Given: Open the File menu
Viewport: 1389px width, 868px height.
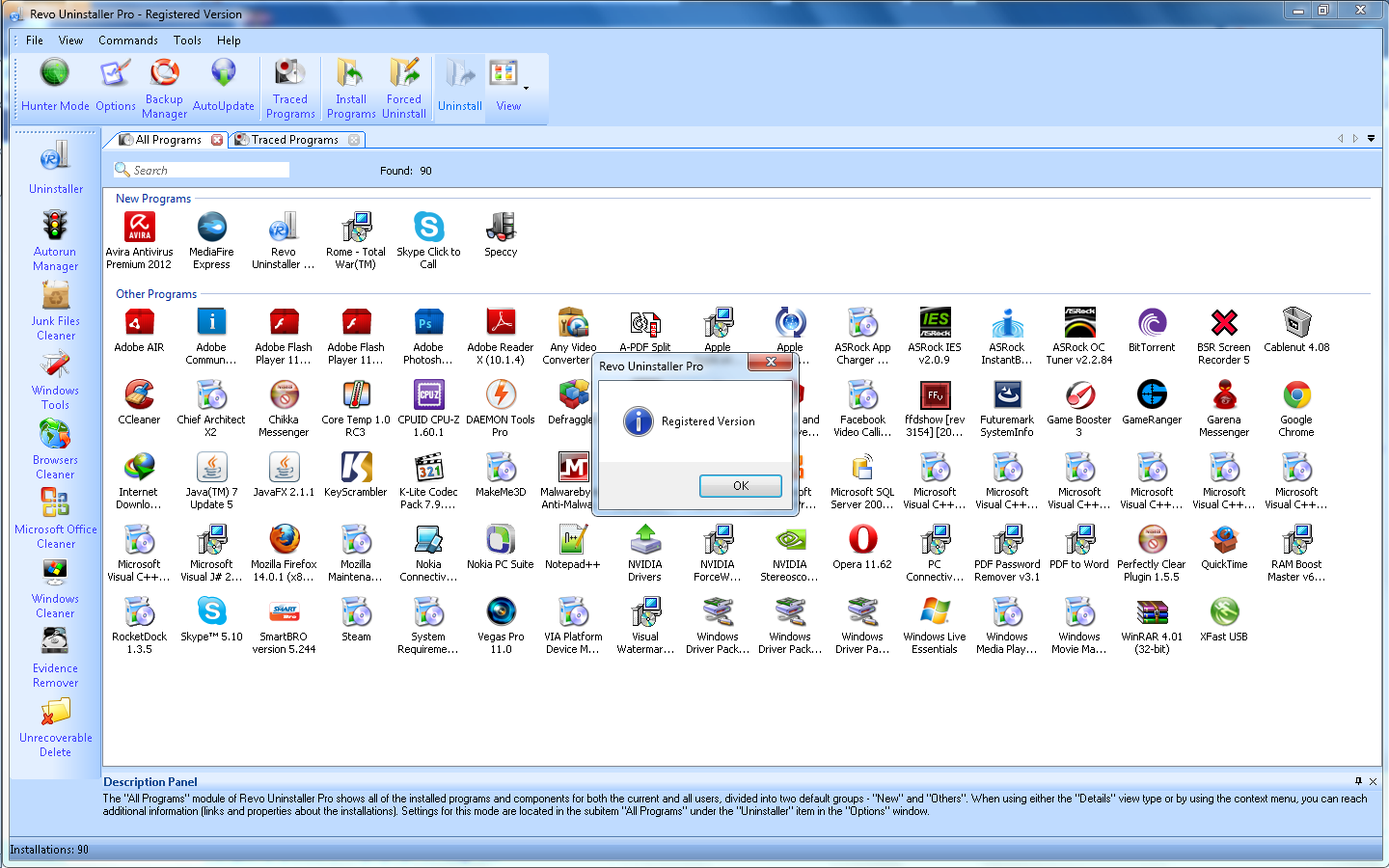Looking at the screenshot, I should coord(35,41).
